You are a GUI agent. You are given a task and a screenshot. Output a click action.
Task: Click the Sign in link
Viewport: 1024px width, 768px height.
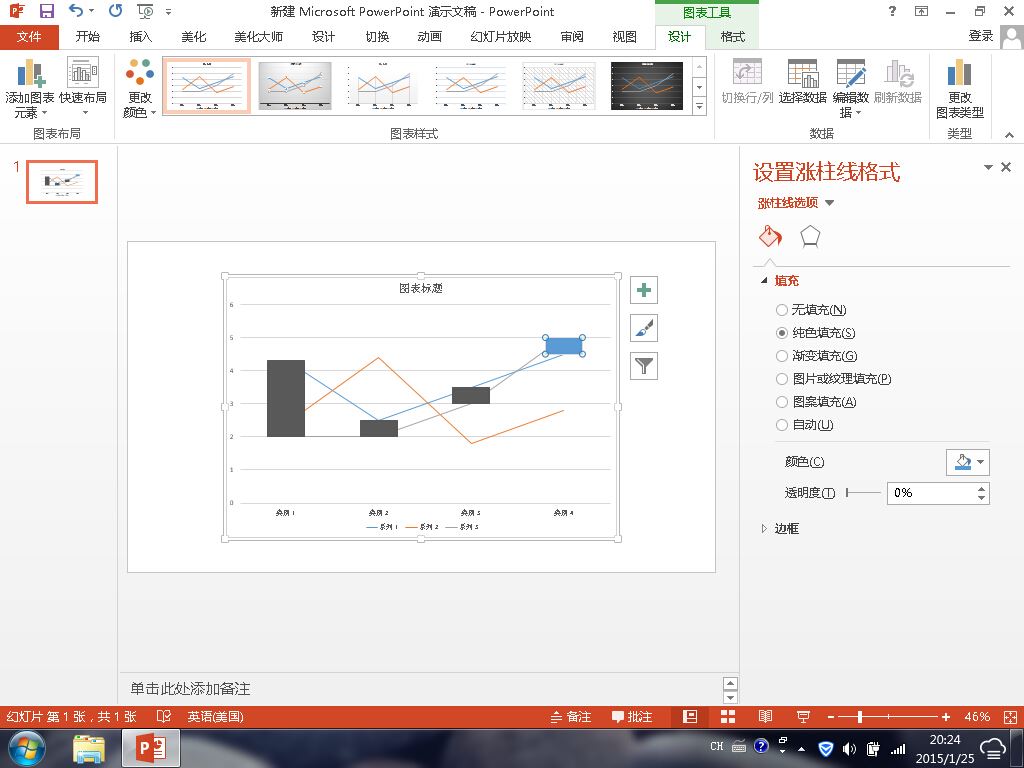(x=980, y=37)
